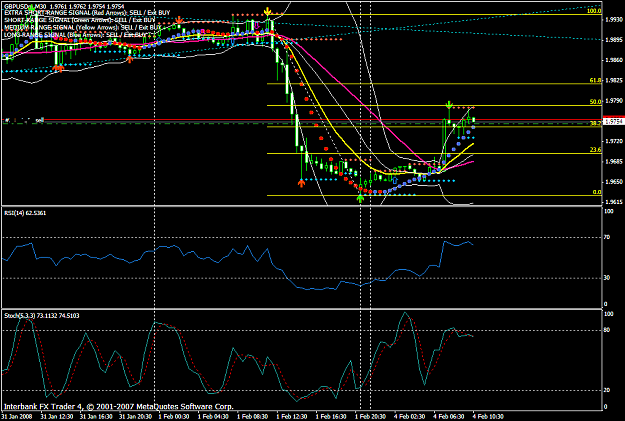This screenshot has height=421, width=625.
Task: Click the current price 1.9754 marker box
Action: click(614, 122)
